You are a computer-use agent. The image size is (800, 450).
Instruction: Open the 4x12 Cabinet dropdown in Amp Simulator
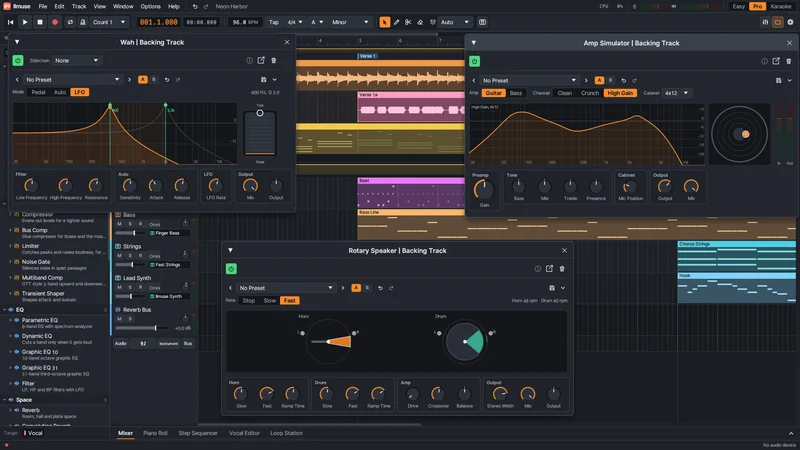tap(677, 93)
